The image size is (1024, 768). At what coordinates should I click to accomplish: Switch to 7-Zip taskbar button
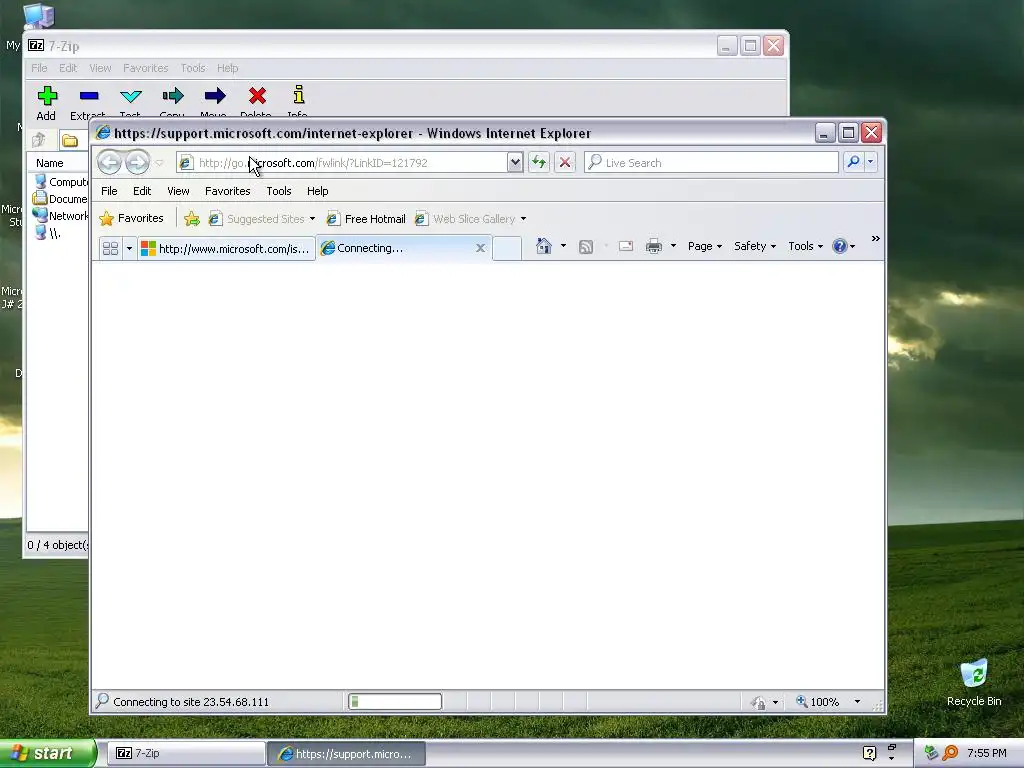pos(185,753)
